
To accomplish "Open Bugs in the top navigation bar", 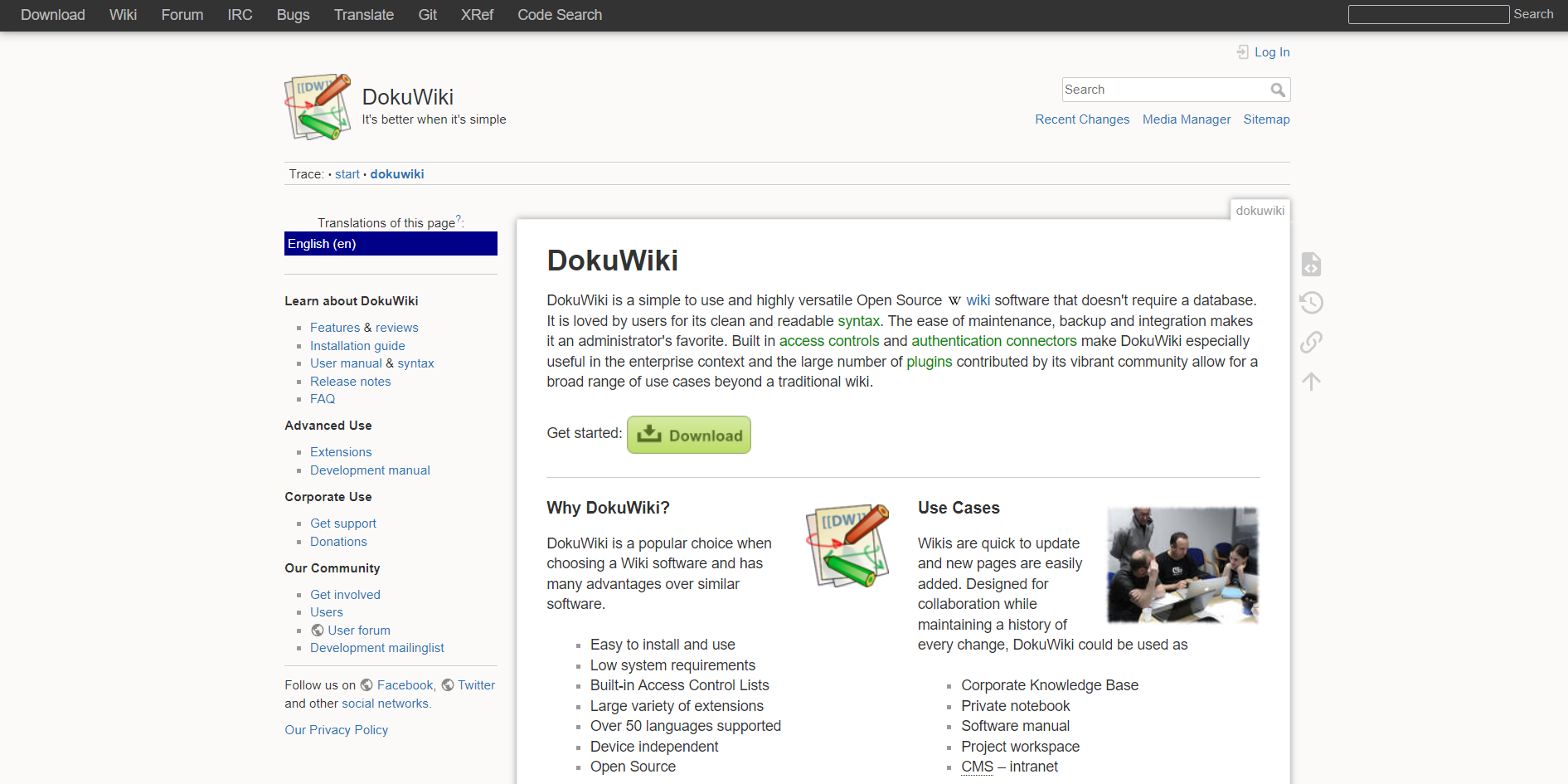I will click(294, 15).
